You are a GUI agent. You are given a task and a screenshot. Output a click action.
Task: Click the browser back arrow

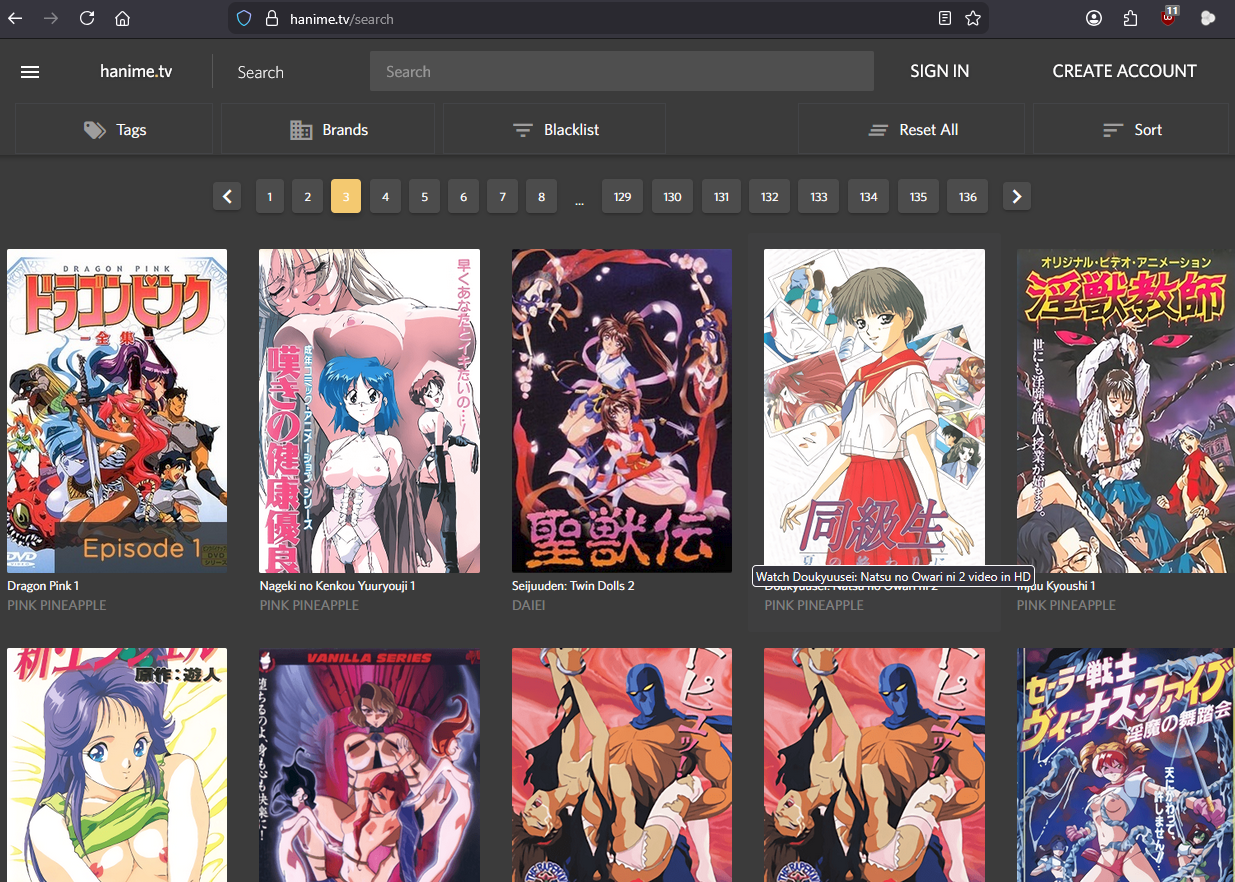pyautogui.click(x=15, y=18)
